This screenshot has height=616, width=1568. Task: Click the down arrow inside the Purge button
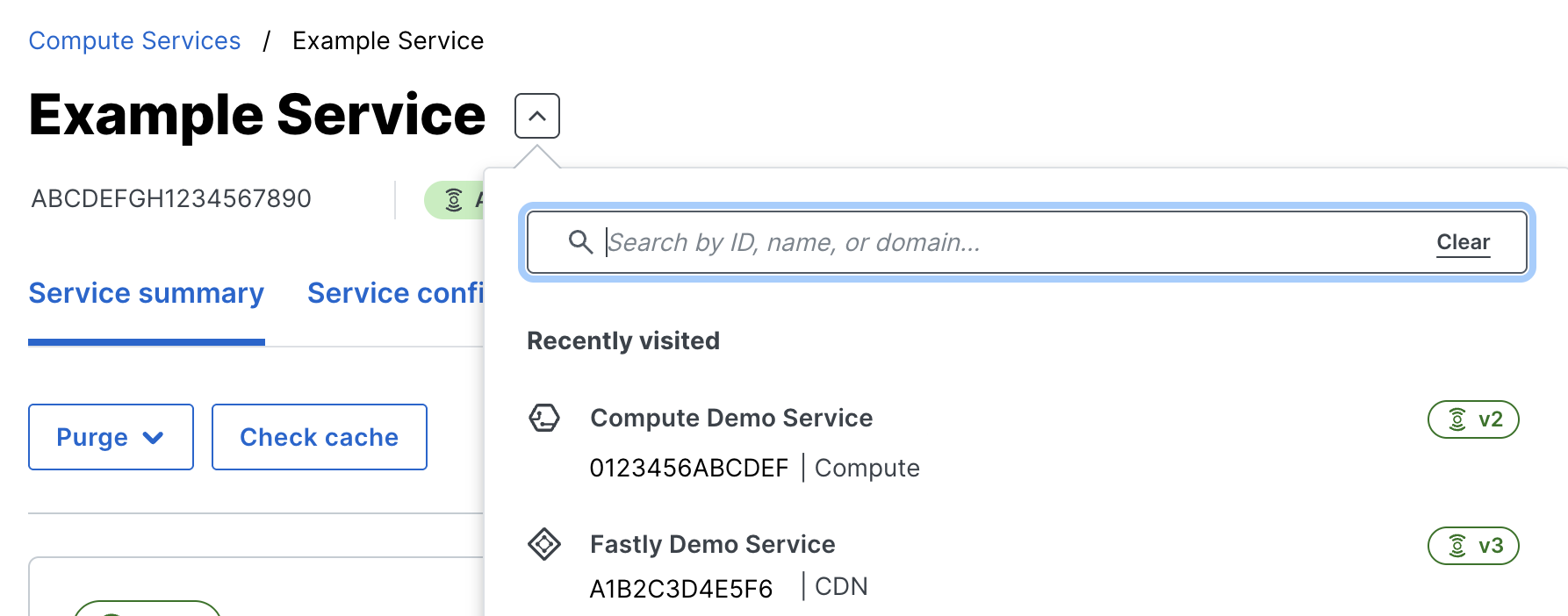coord(154,437)
